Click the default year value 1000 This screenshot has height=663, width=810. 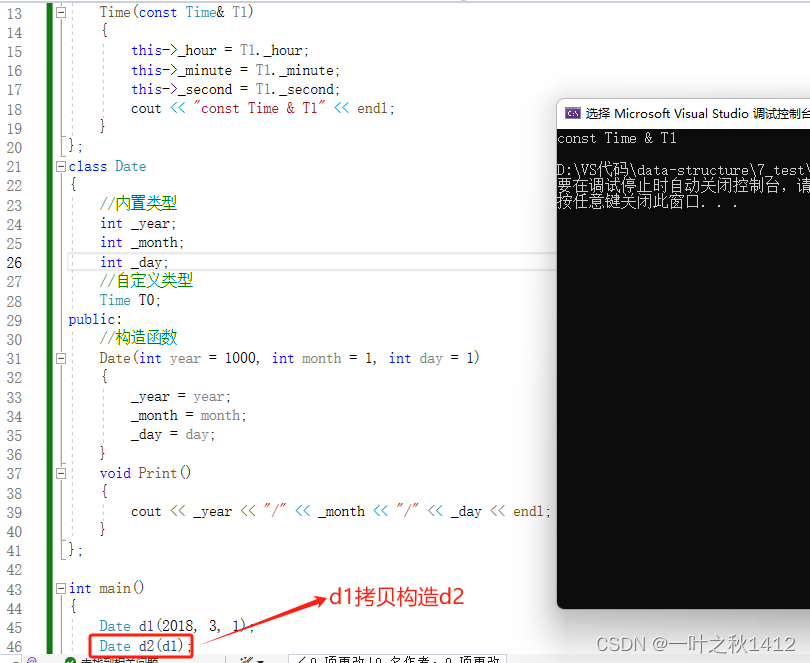[241, 358]
